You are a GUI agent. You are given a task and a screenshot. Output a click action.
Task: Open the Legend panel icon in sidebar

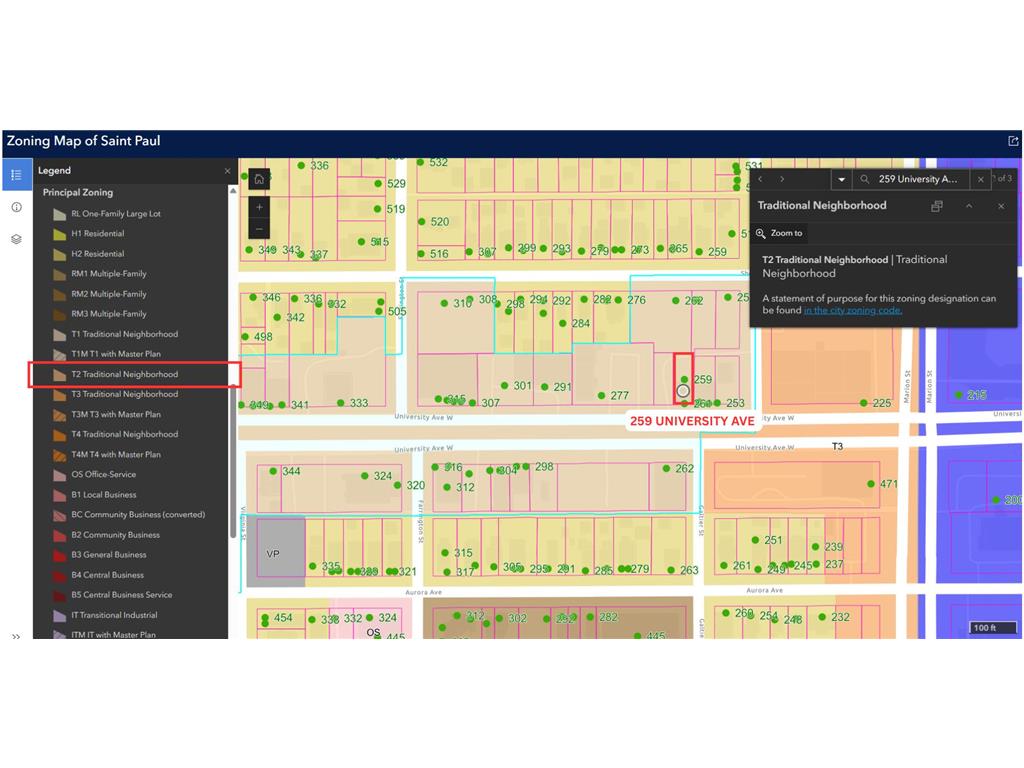(x=16, y=175)
